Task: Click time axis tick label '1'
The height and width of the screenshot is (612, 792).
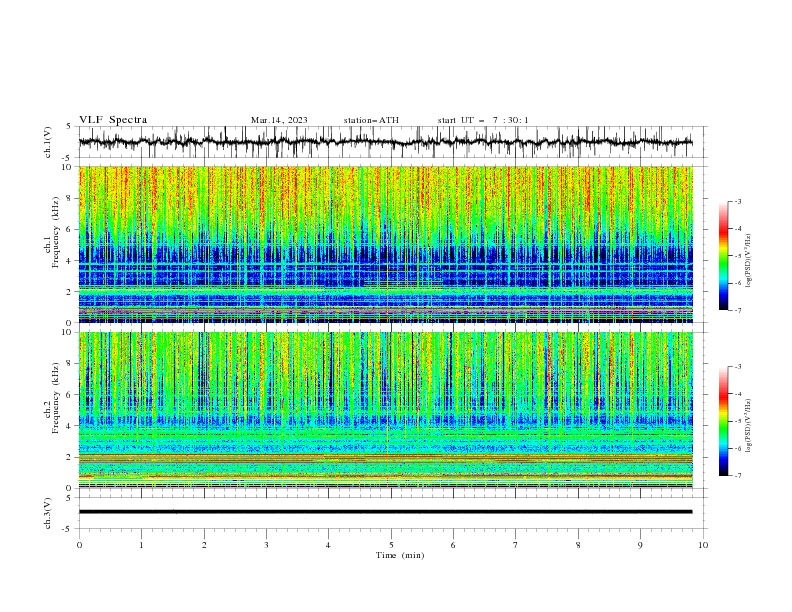Action: (141, 545)
